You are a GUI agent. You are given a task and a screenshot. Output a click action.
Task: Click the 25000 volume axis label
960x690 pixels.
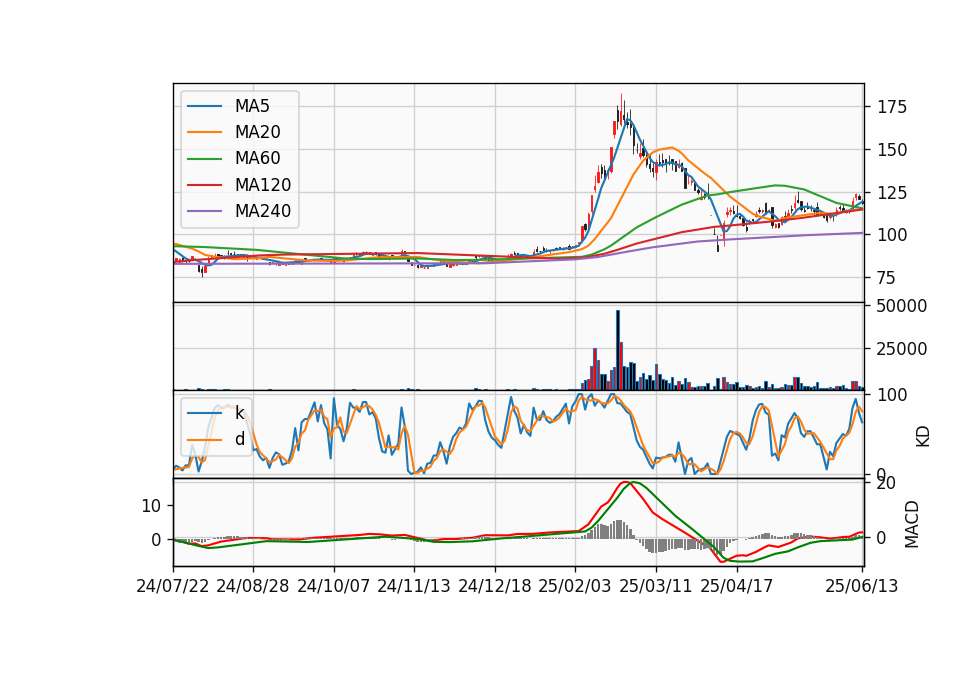click(902, 349)
